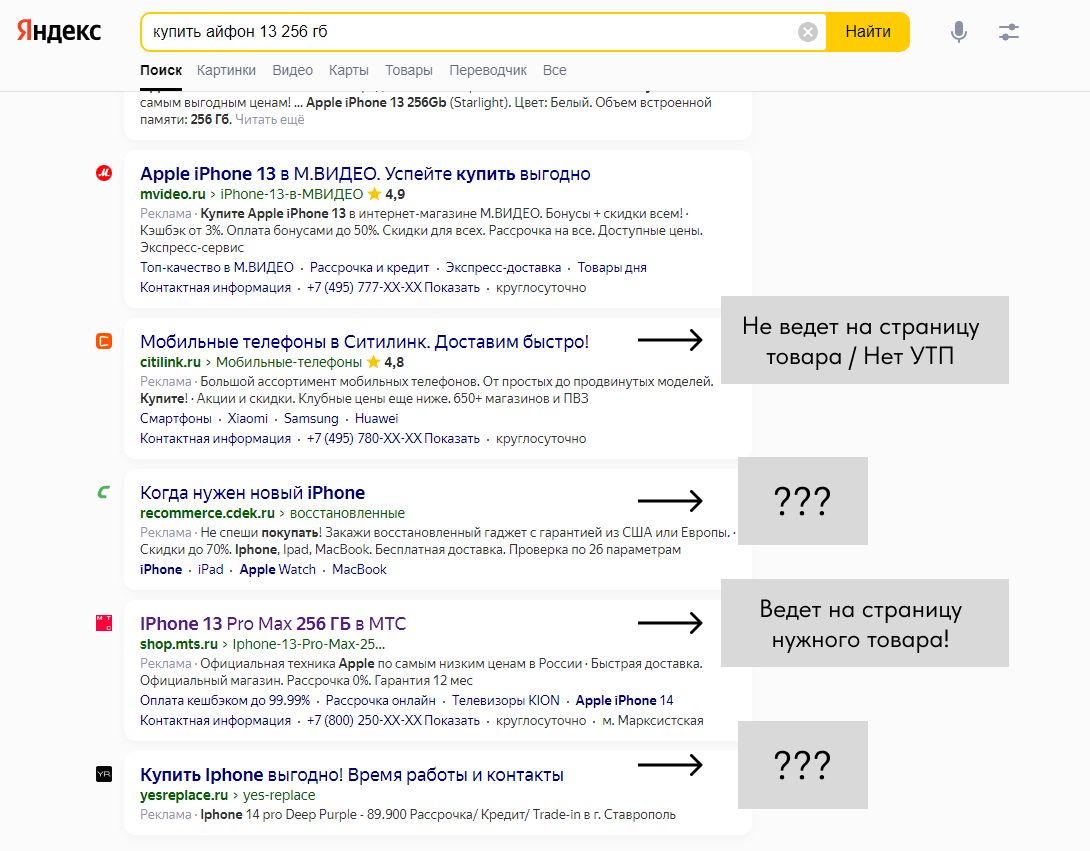Clear the search query with X icon
The width and height of the screenshot is (1090, 851).
point(807,32)
